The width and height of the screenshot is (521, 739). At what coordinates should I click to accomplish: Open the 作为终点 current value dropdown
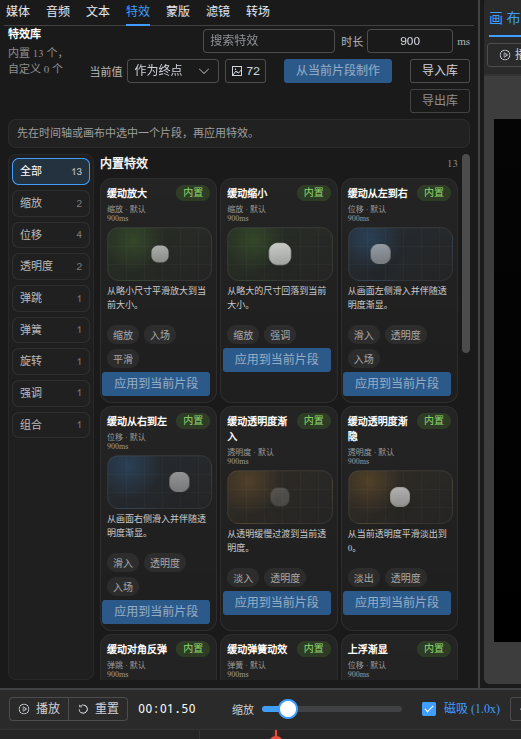tap(173, 71)
